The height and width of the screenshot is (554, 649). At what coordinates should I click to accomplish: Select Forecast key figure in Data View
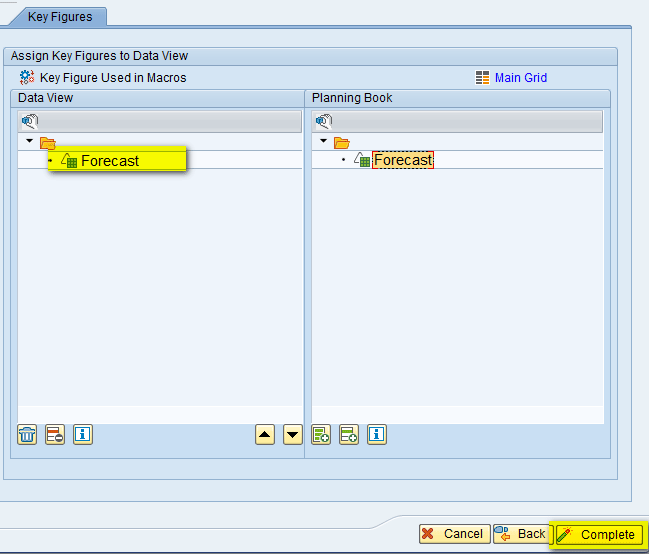tap(110, 161)
